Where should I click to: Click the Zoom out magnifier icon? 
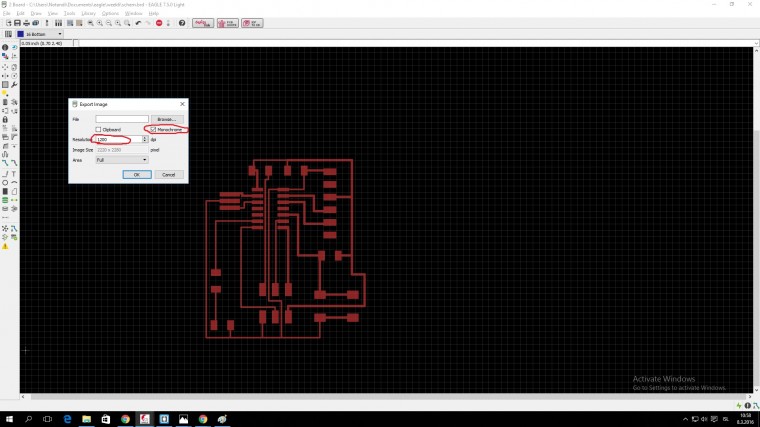(109, 23)
